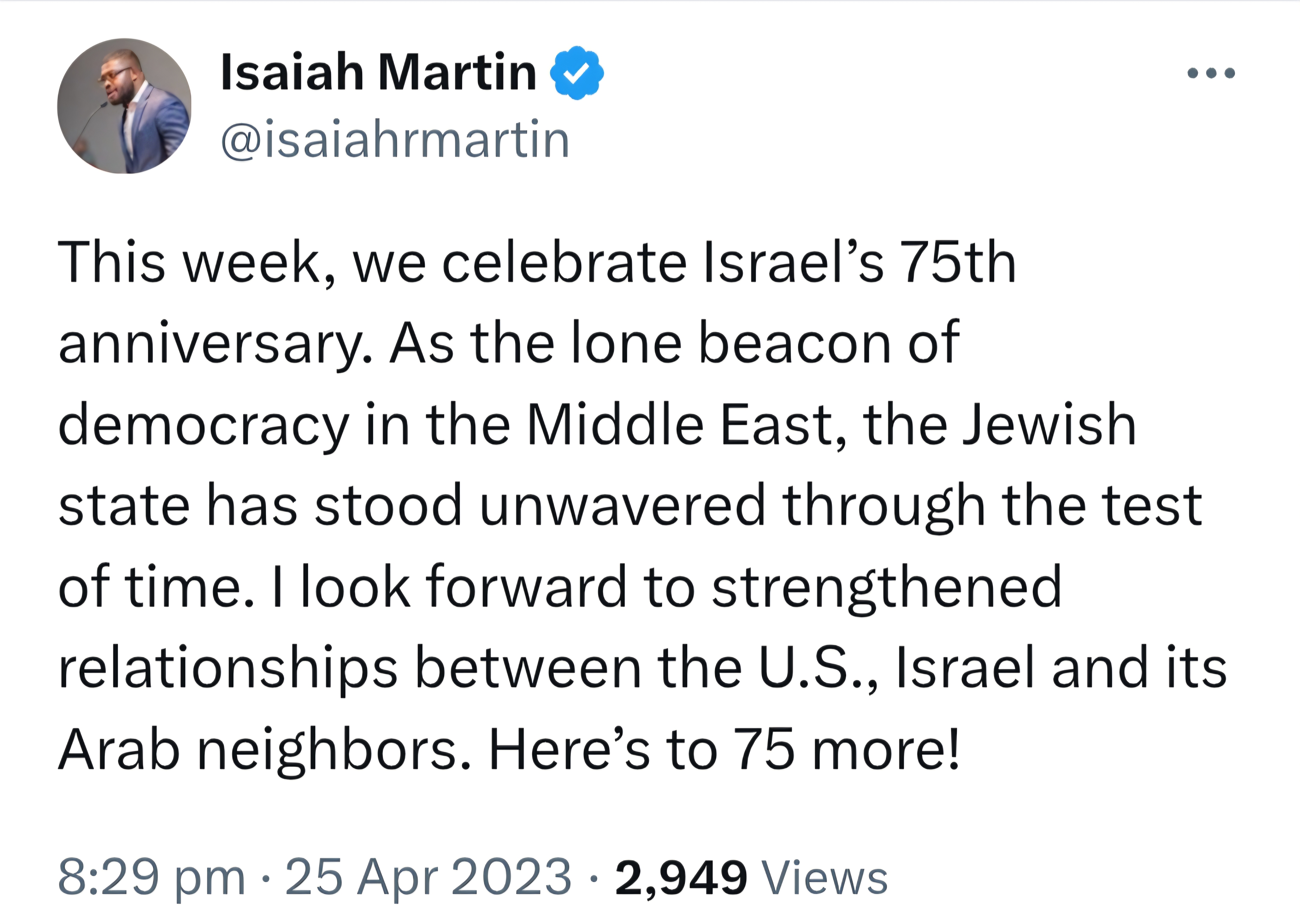Open Isaiah Martin's circular profile photo
Screen dimensions: 1300x924
[124, 106]
